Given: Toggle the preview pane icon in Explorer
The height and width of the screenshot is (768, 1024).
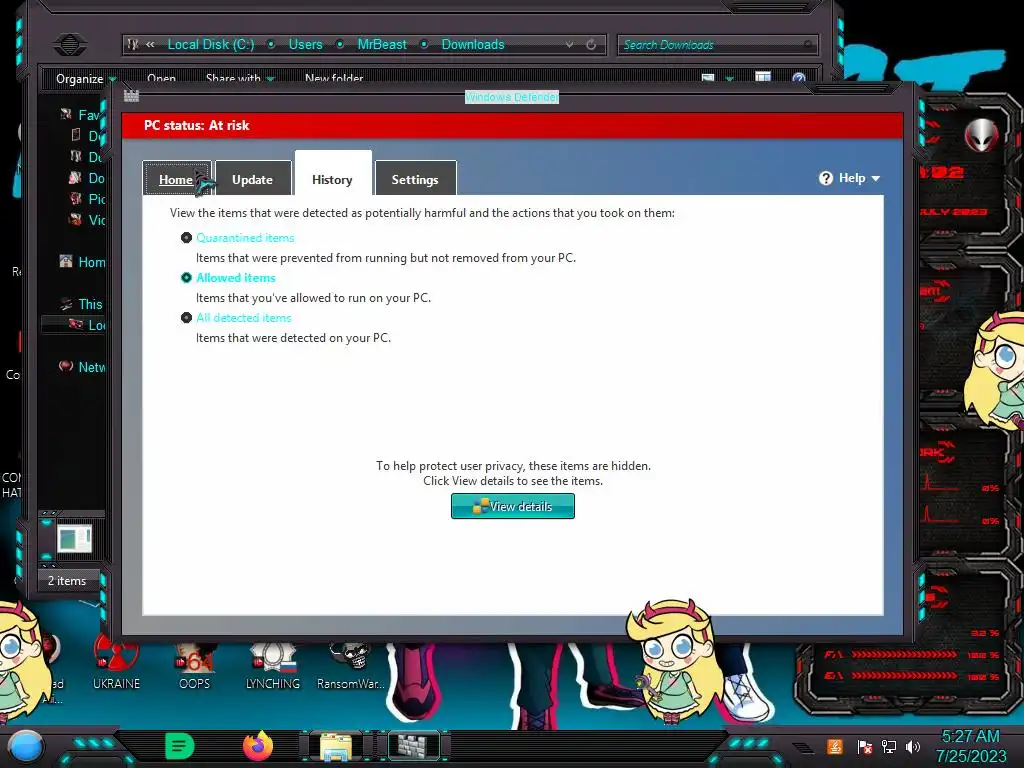Looking at the screenshot, I should (x=763, y=78).
